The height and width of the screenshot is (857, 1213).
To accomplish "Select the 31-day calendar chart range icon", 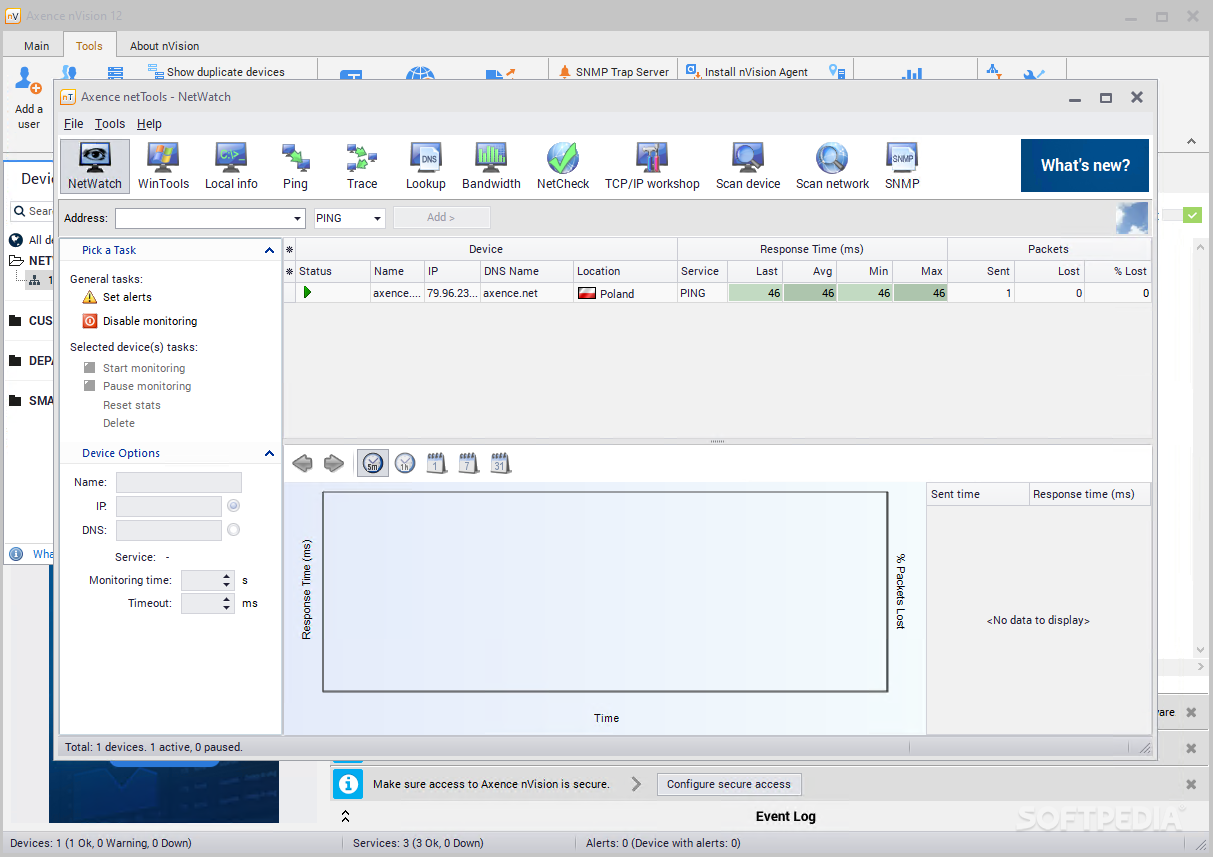I will 501,463.
